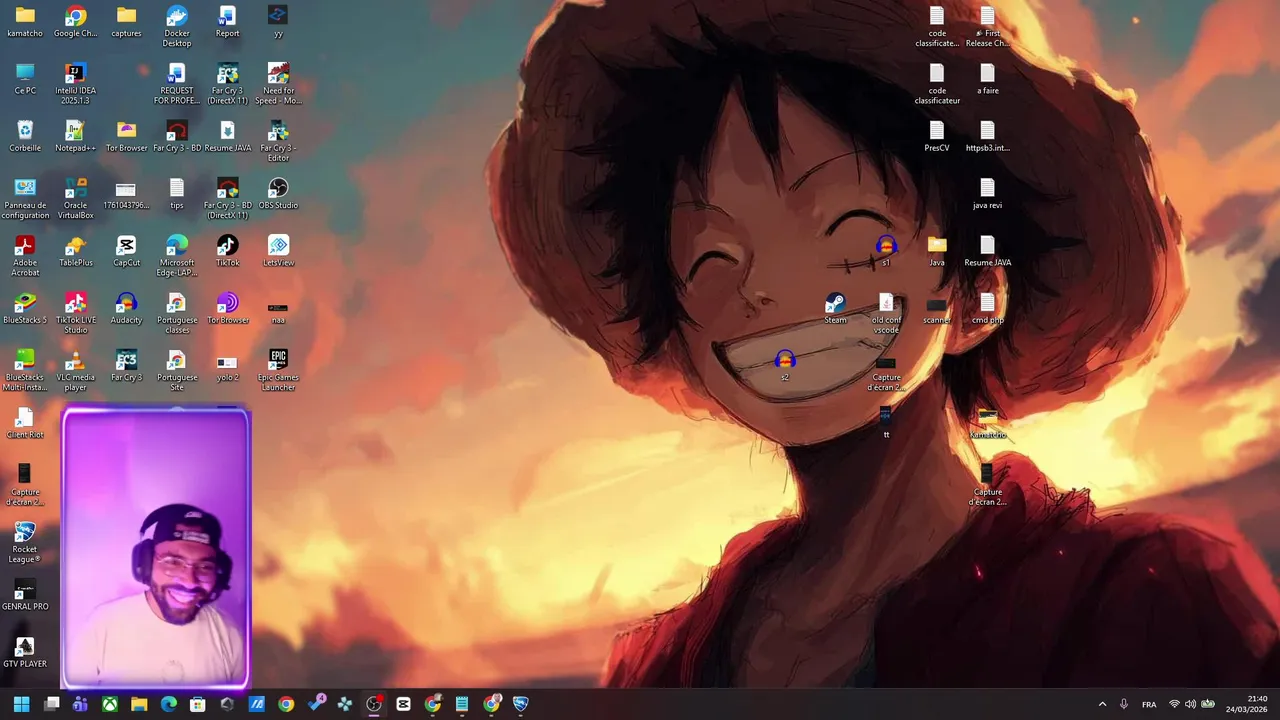Launch Need for Speed shortcut
1280x720 pixels.
(278, 84)
